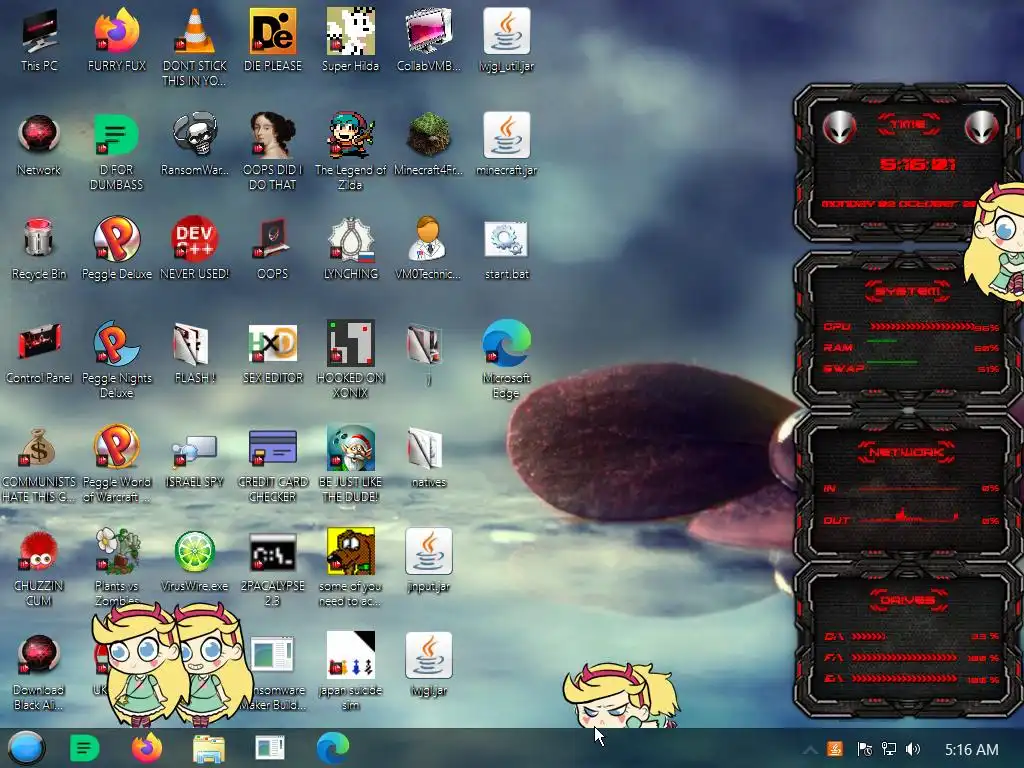
Task: Click the SYSTEM widget CPU bar
Action: click(921, 326)
